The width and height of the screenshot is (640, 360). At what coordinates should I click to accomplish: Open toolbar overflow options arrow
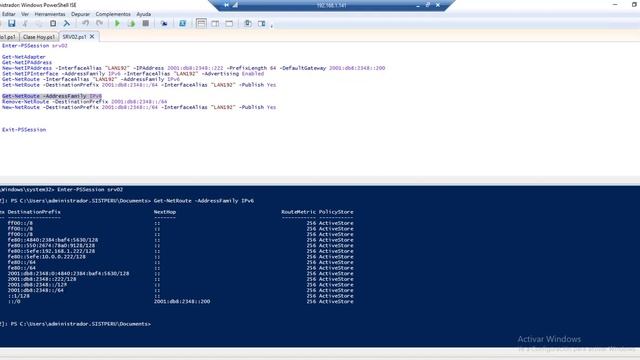[x=271, y=25]
